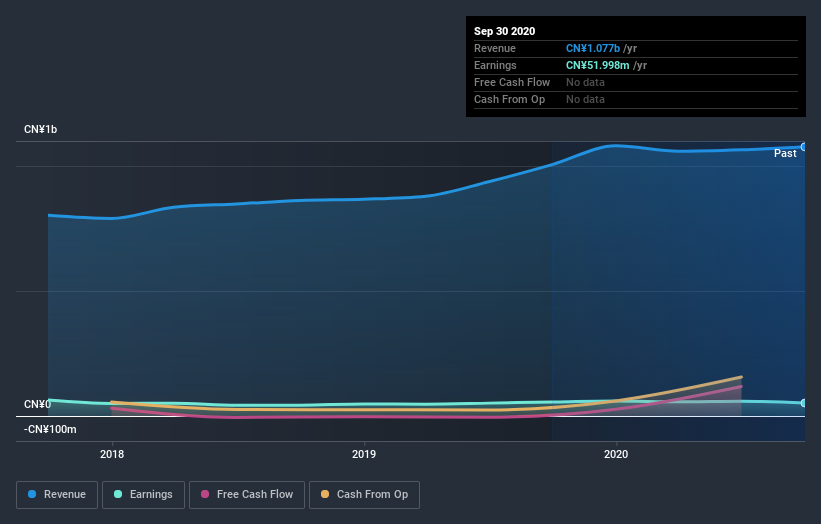Toggle the Earnings legend button
The width and height of the screenshot is (821, 524).
(143, 495)
